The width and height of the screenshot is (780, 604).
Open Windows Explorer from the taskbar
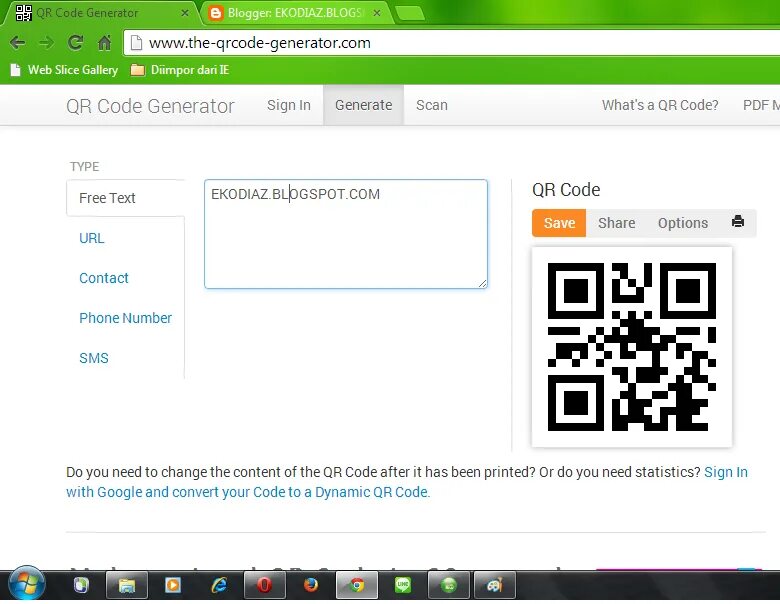tap(127, 586)
